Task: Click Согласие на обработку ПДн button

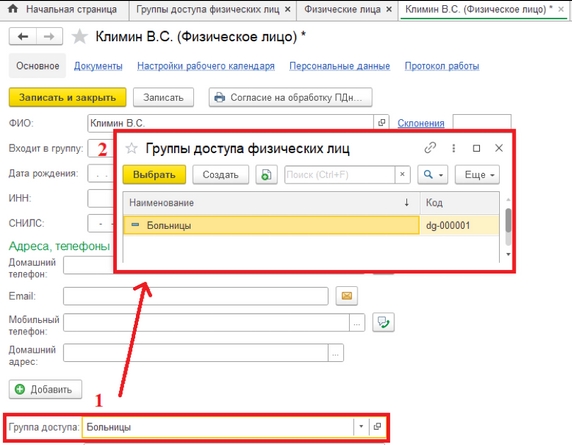Action: pos(290,97)
